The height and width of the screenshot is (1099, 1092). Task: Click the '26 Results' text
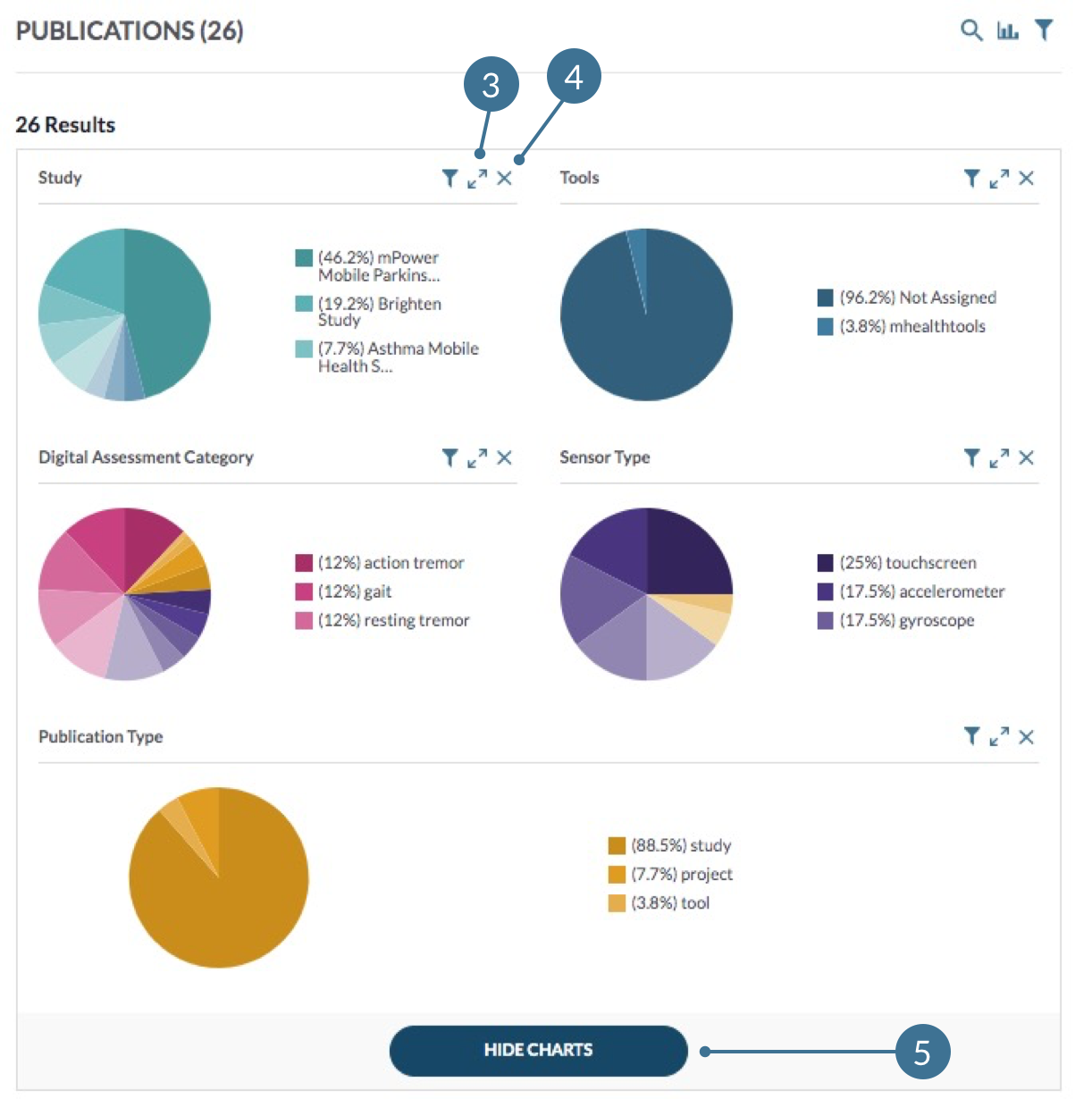tap(65, 125)
